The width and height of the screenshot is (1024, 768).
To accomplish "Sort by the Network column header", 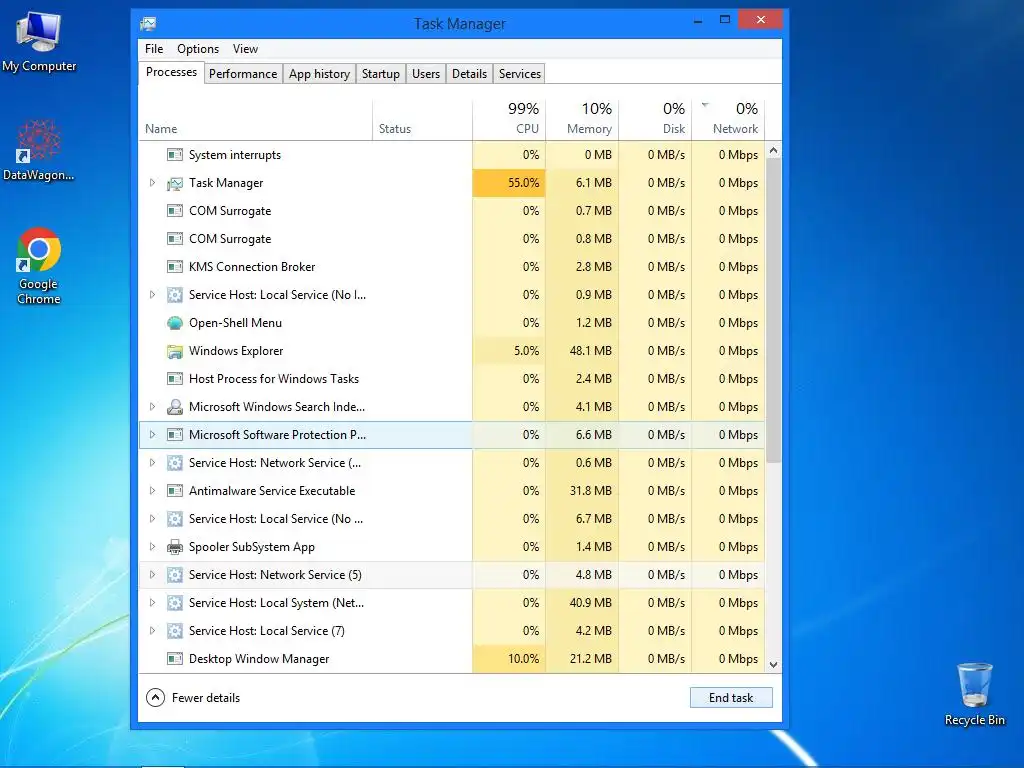I will coord(728,120).
